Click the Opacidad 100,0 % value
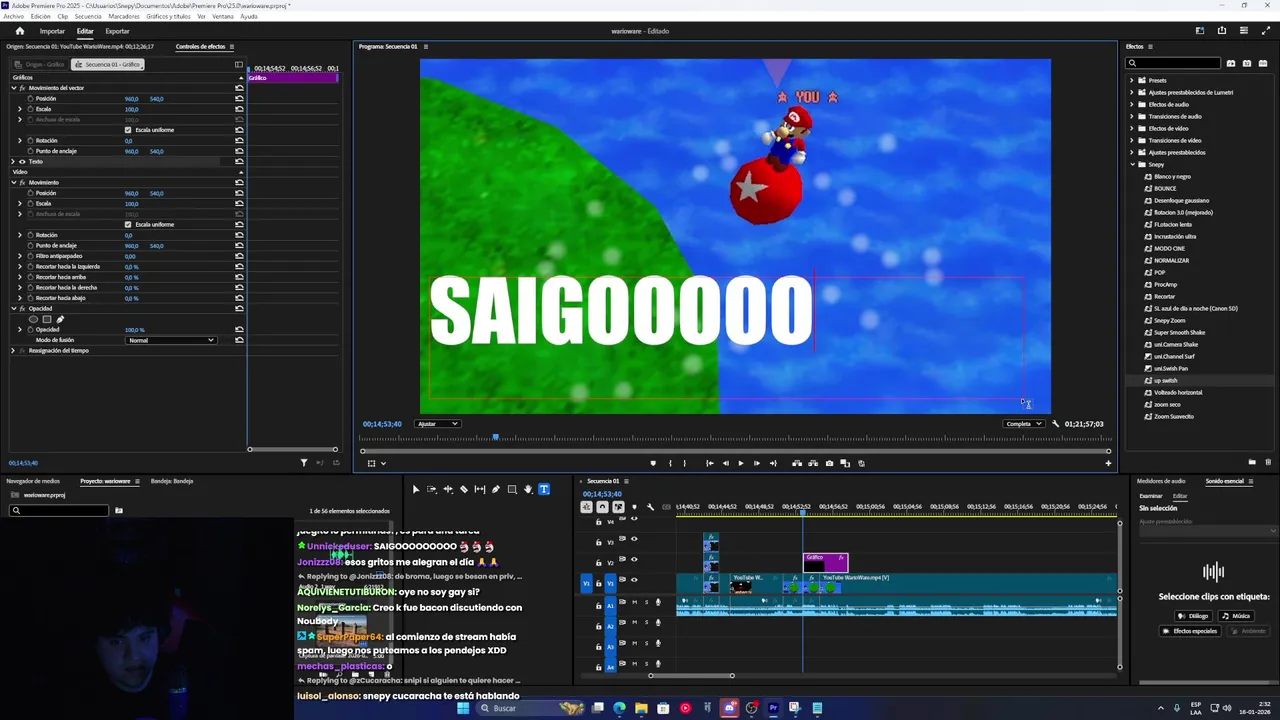Image resolution: width=1280 pixels, height=720 pixels. [x=134, y=329]
